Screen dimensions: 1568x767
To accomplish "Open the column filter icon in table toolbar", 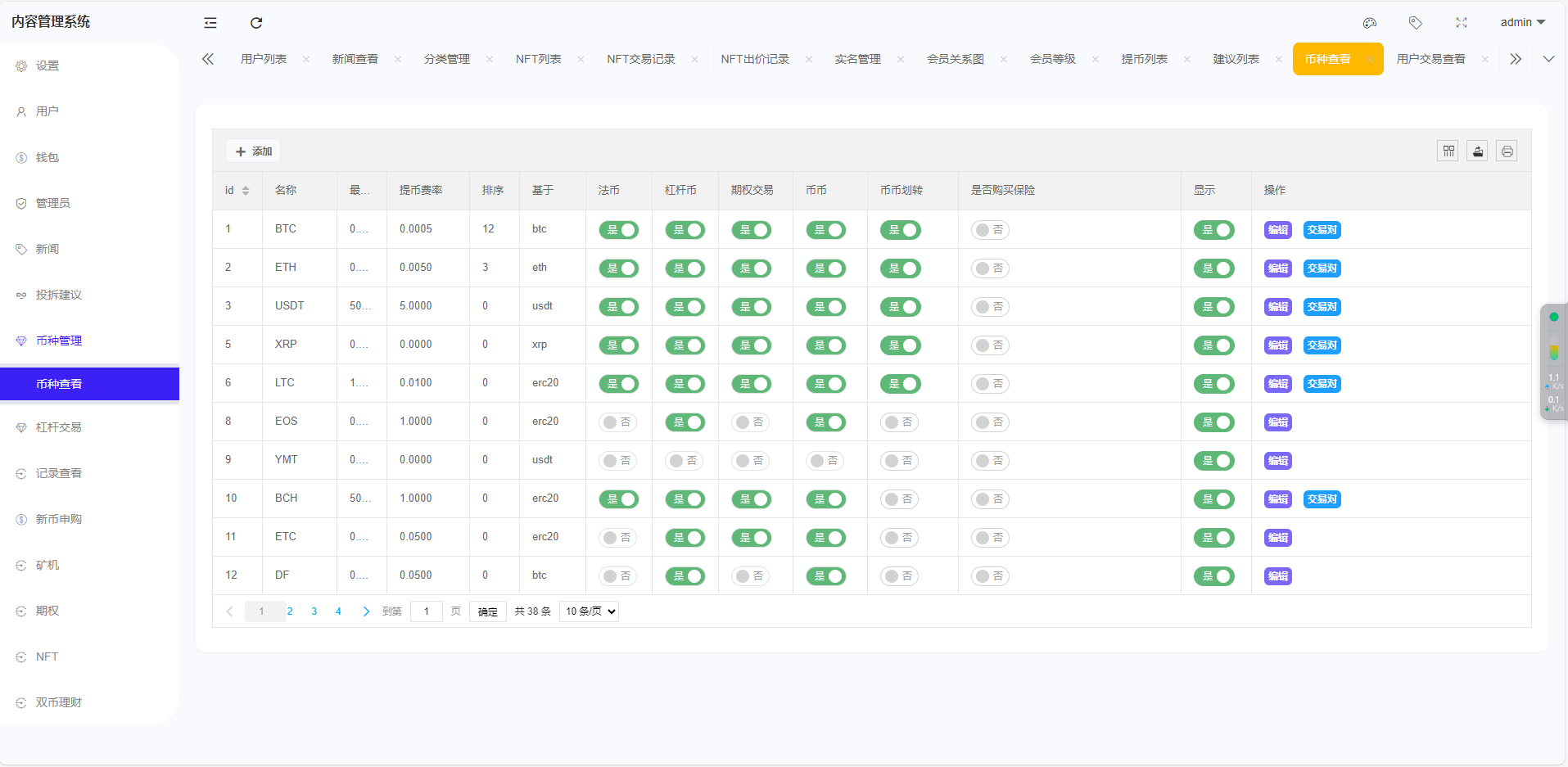I will click(1448, 151).
